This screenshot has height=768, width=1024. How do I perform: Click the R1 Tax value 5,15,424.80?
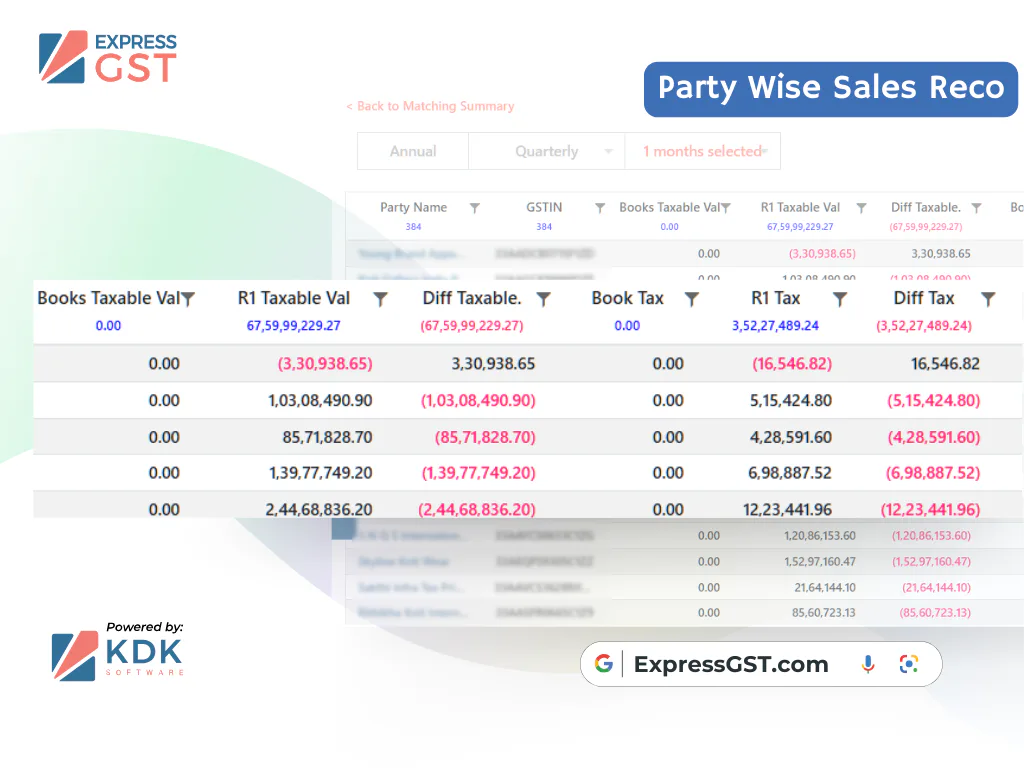(791, 400)
